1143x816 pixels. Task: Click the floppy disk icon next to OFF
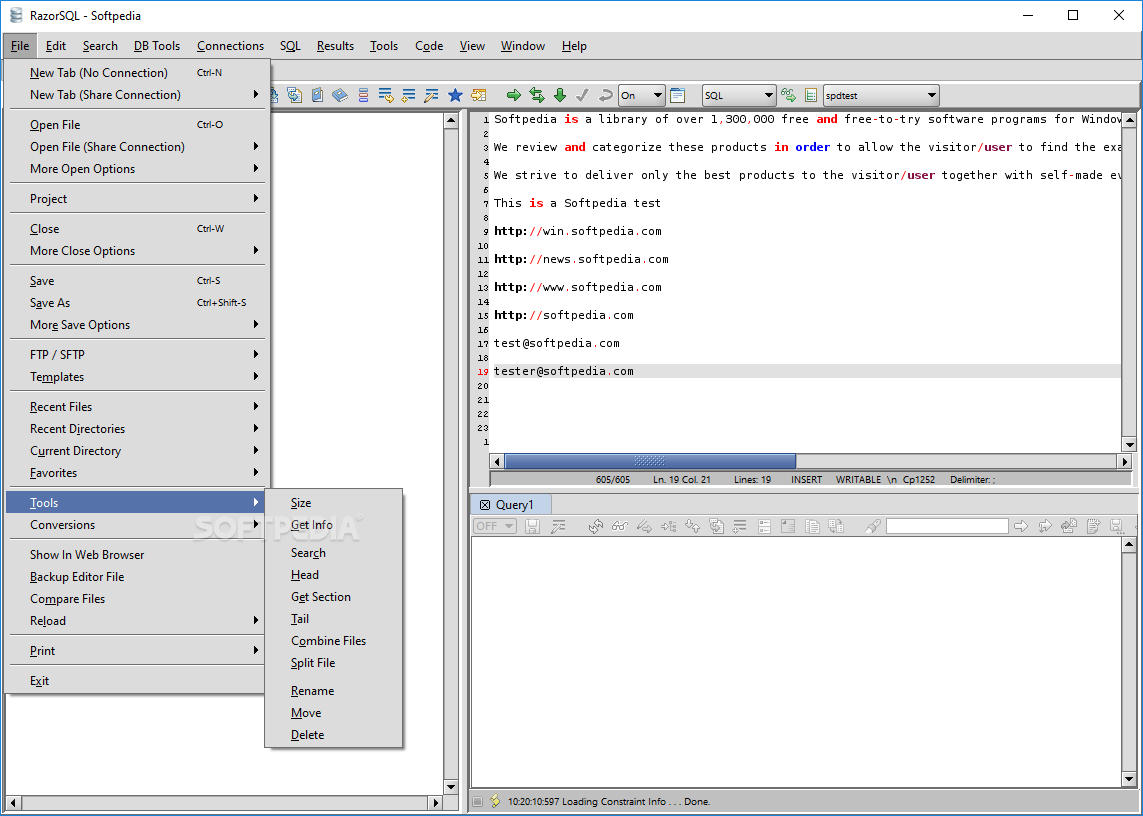[533, 526]
